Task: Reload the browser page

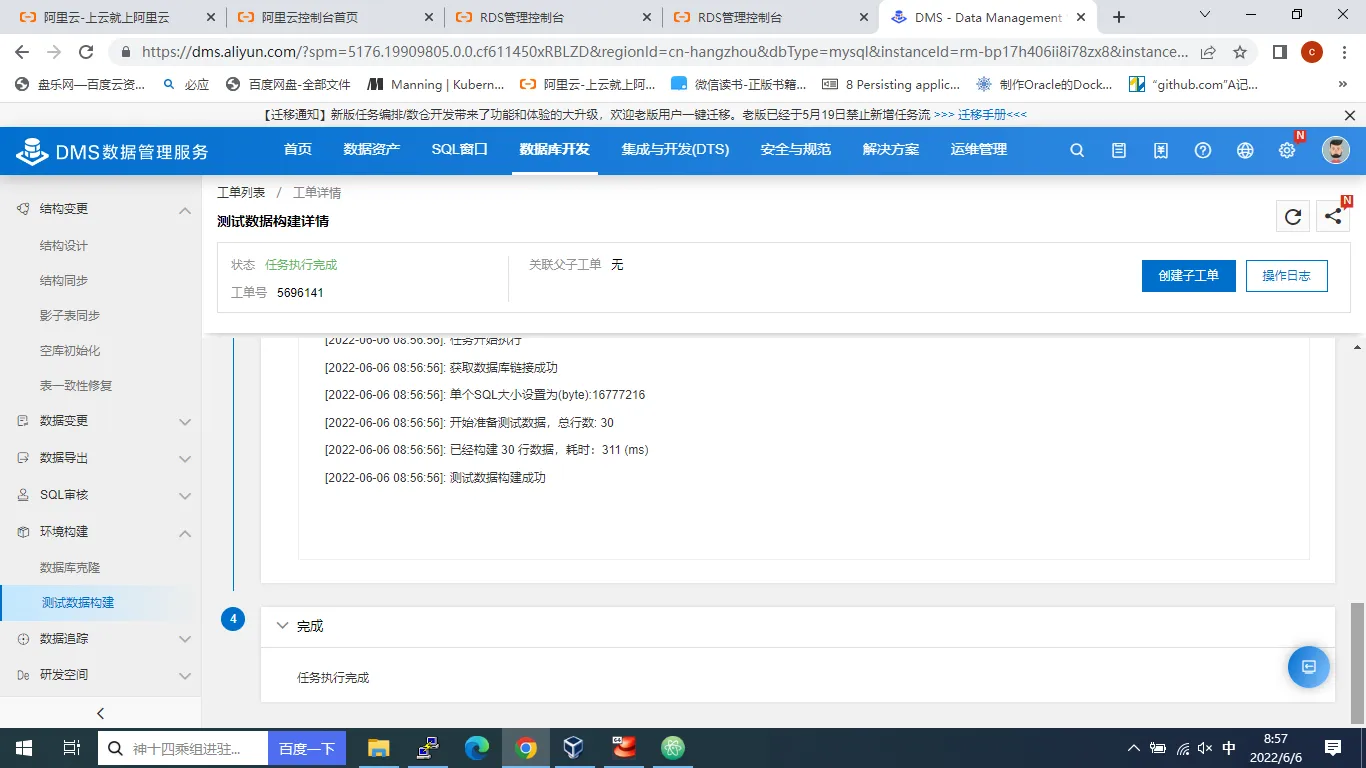Action: coord(86,52)
